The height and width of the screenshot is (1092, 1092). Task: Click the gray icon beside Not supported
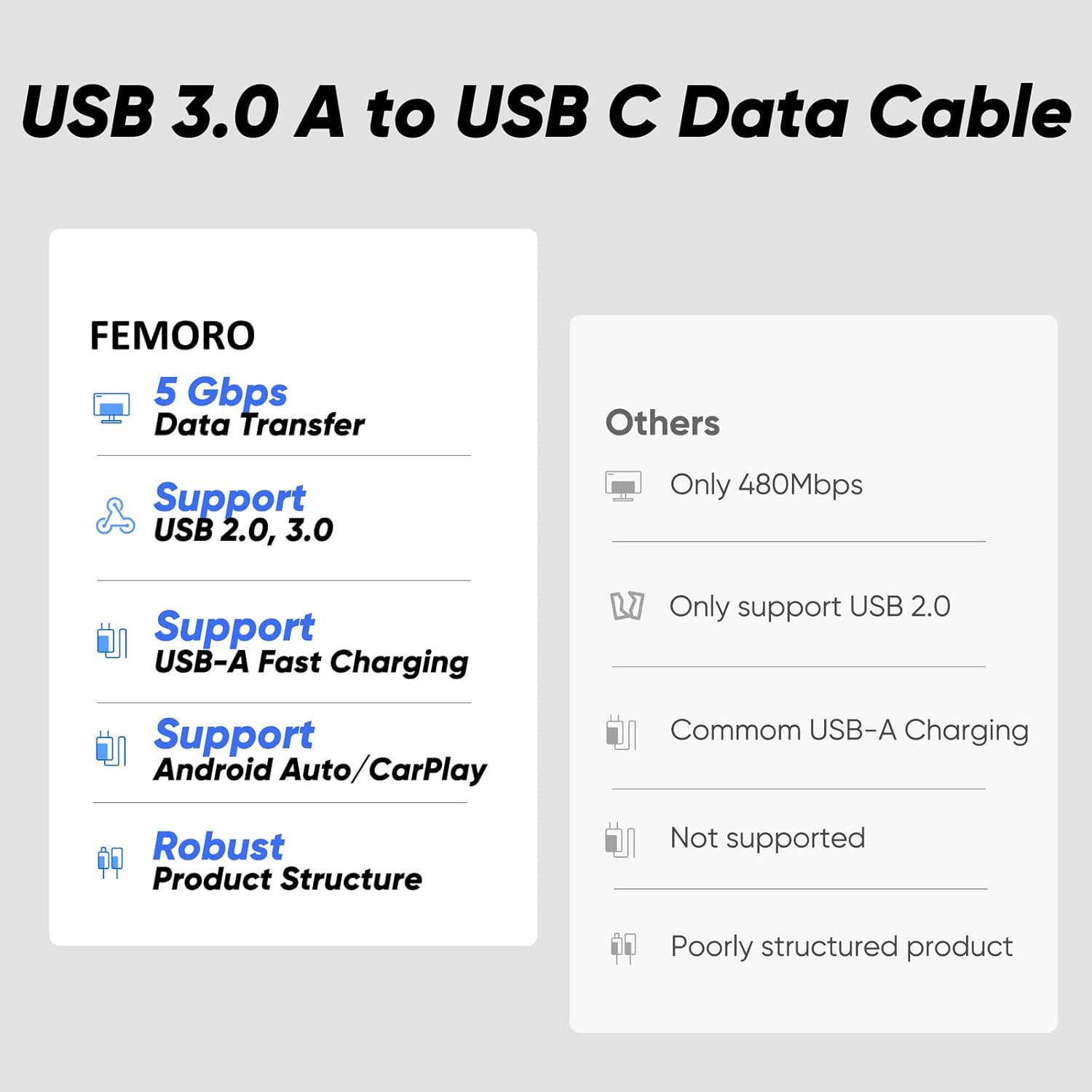coord(621,840)
